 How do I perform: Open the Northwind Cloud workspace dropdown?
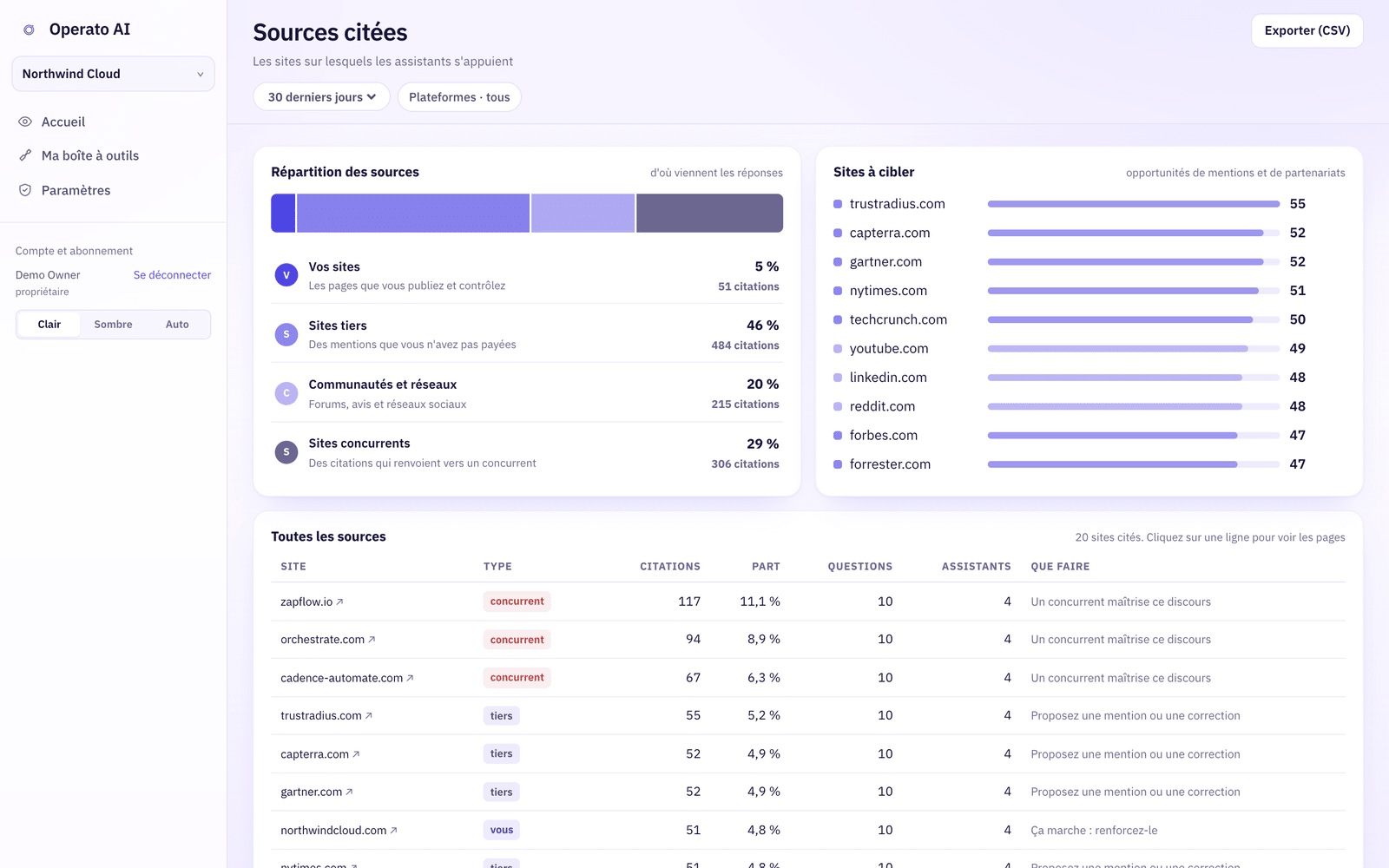113,74
